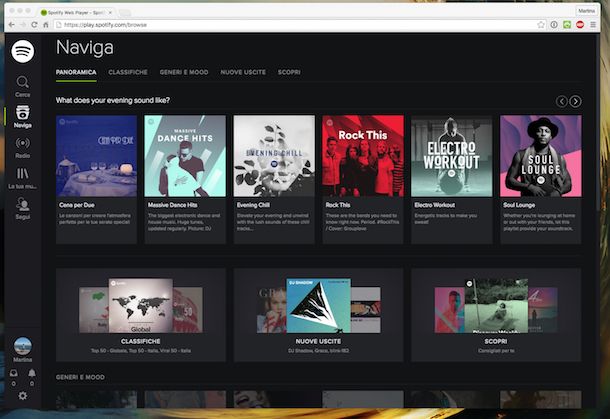Bookmark the page with the star icon
The width and height of the screenshot is (610, 419).
tap(541, 25)
